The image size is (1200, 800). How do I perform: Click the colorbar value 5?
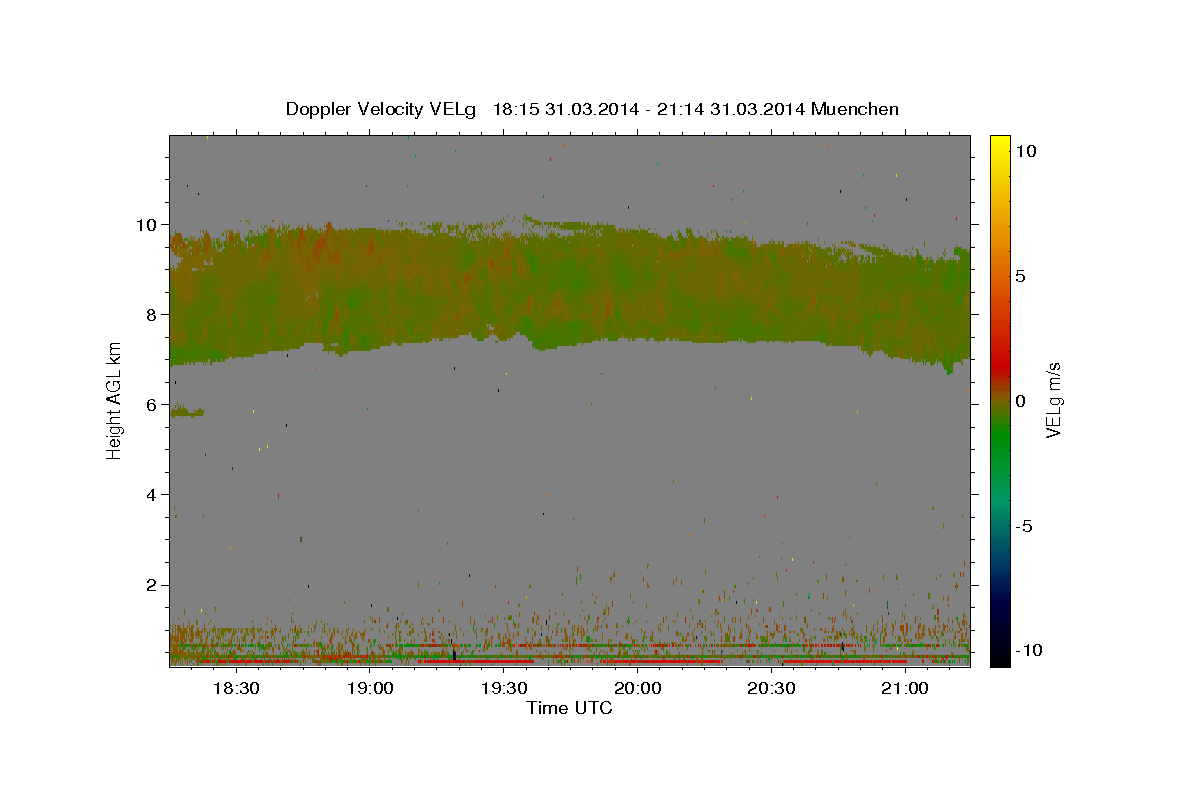[1020, 276]
